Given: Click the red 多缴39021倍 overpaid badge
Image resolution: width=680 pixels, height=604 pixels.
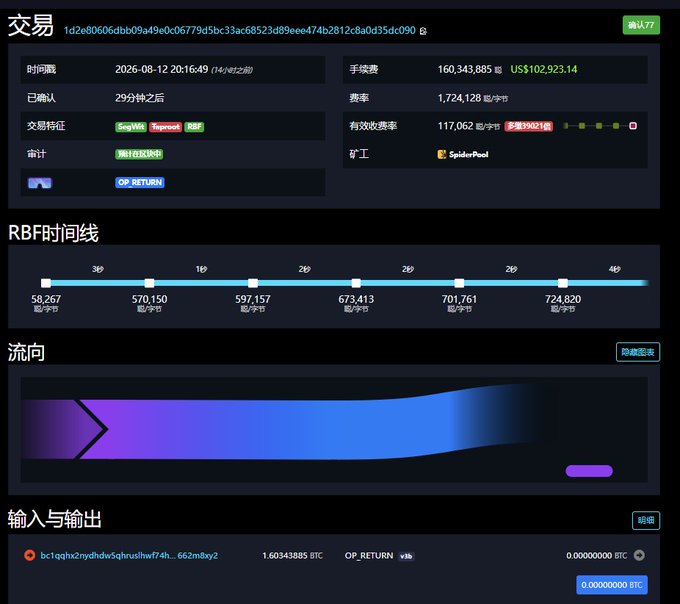Looking at the screenshot, I should click(528, 126).
